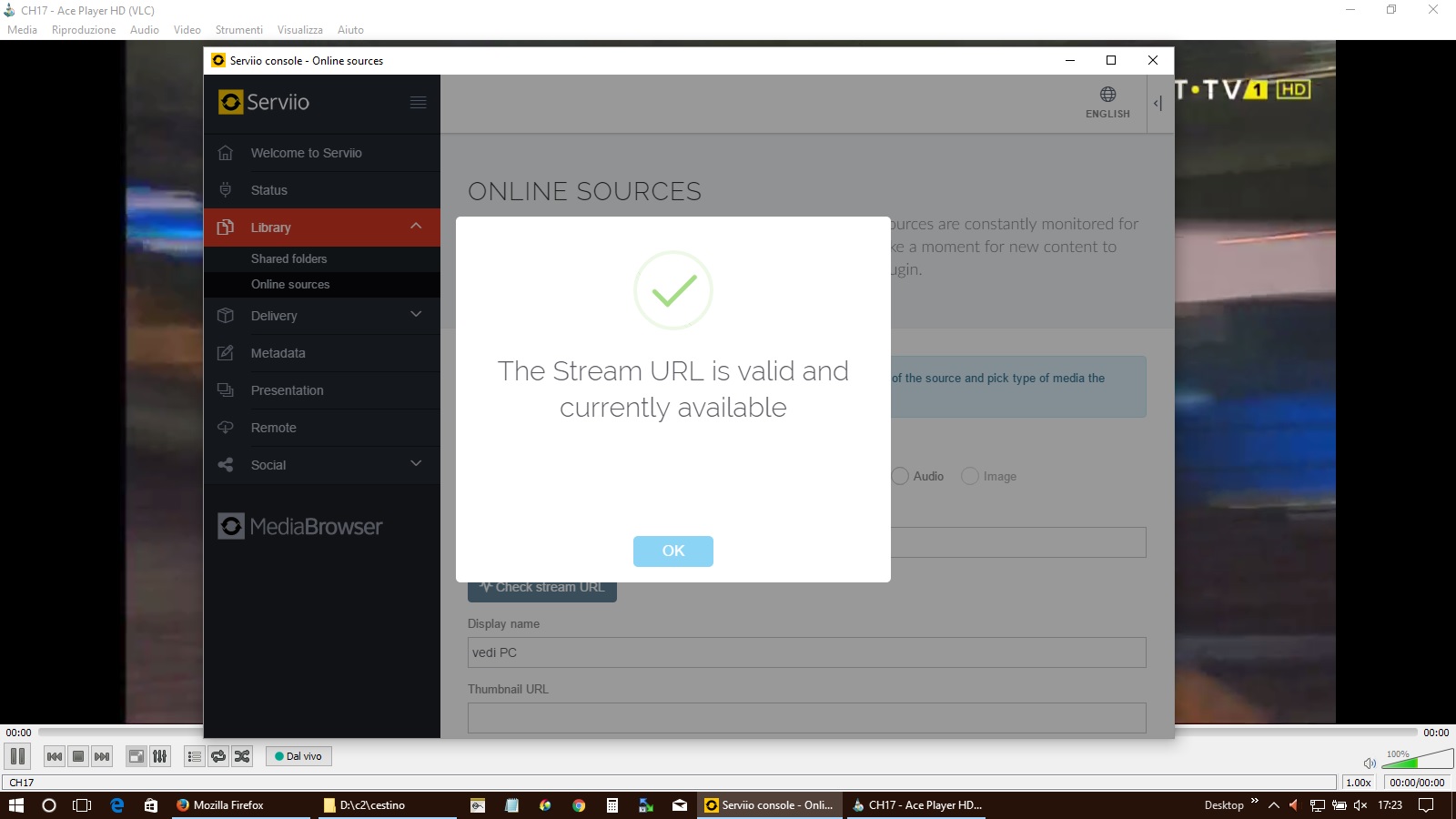Click the ENGLISH language globe icon

pyautogui.click(x=1107, y=95)
